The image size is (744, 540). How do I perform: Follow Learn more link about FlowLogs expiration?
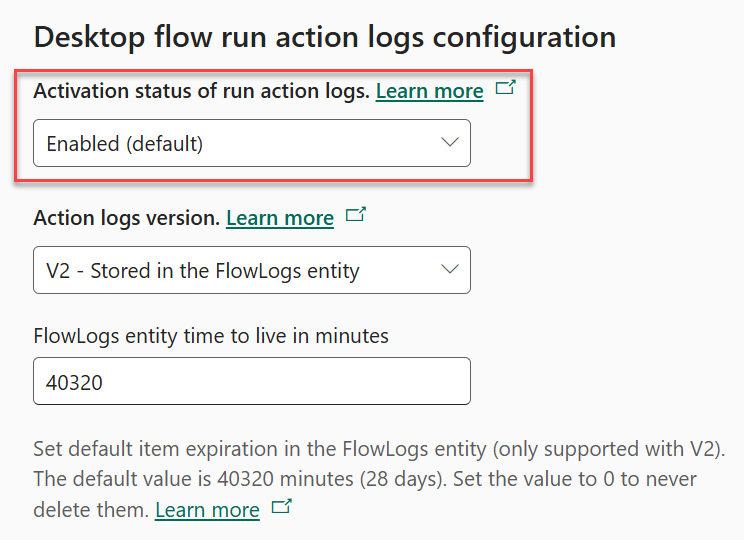click(x=207, y=510)
